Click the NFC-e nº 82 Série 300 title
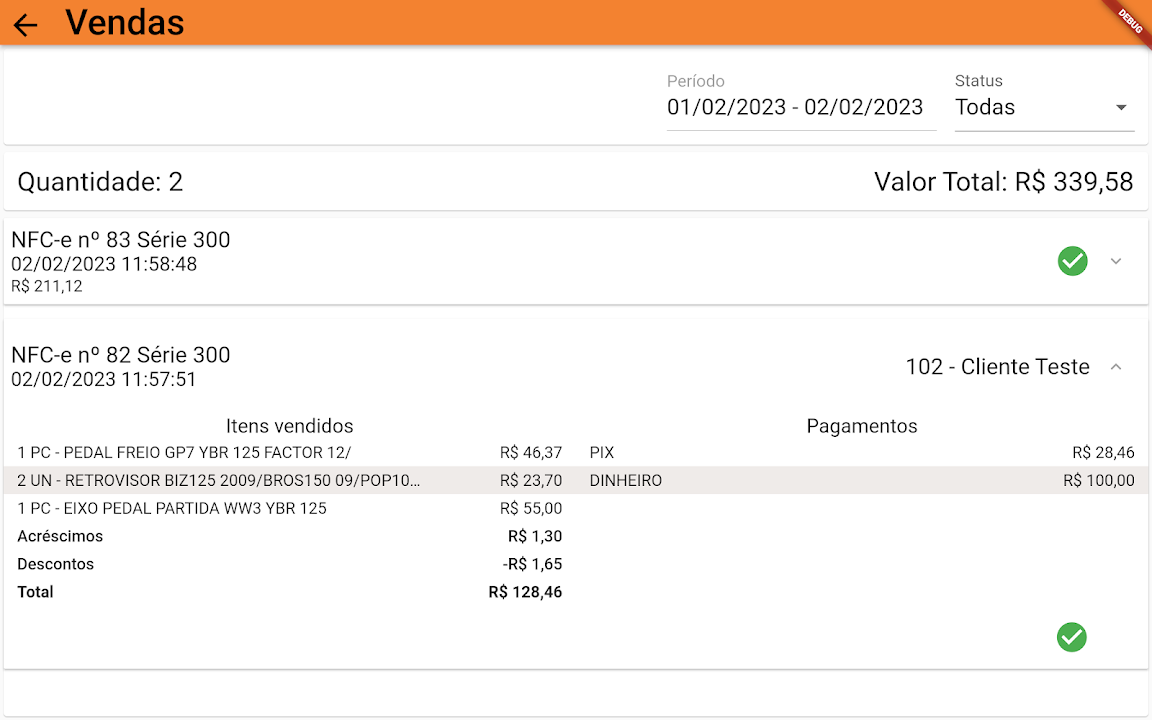This screenshot has width=1152, height=720. click(x=121, y=355)
